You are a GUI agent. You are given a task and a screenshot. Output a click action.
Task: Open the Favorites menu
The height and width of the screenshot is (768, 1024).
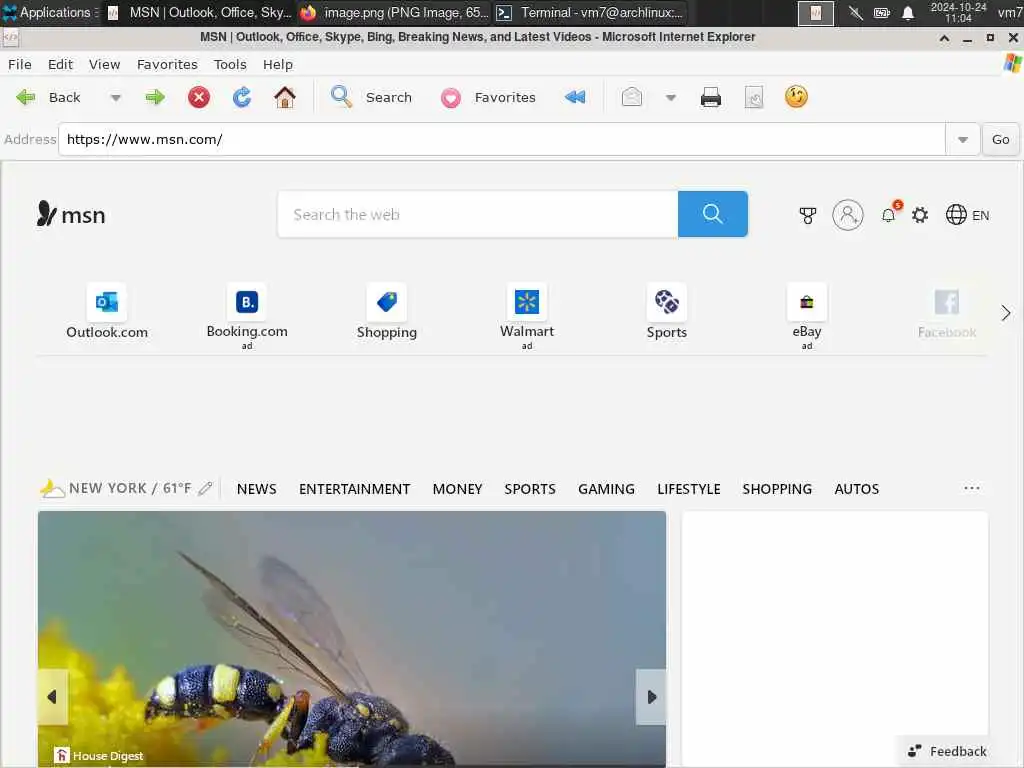pyautogui.click(x=167, y=64)
